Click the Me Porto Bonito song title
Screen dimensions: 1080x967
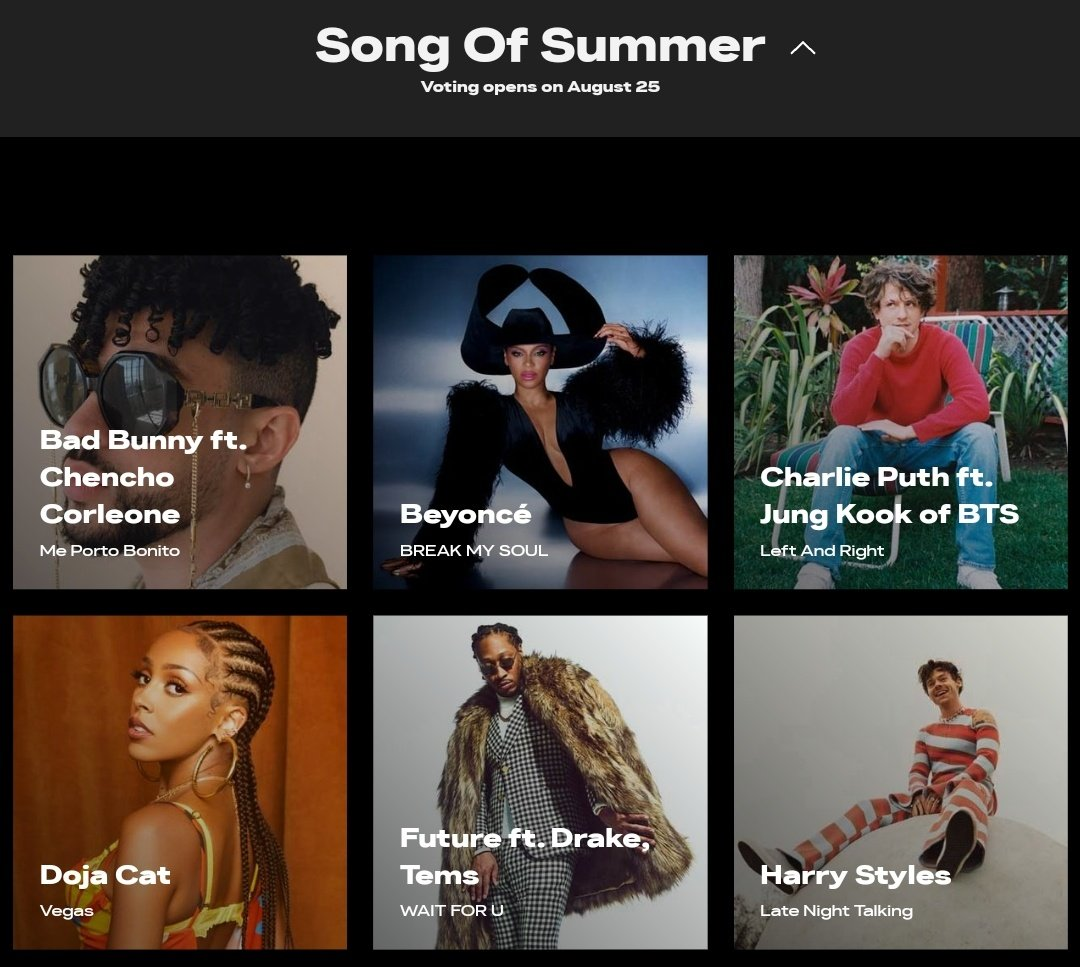(x=110, y=550)
